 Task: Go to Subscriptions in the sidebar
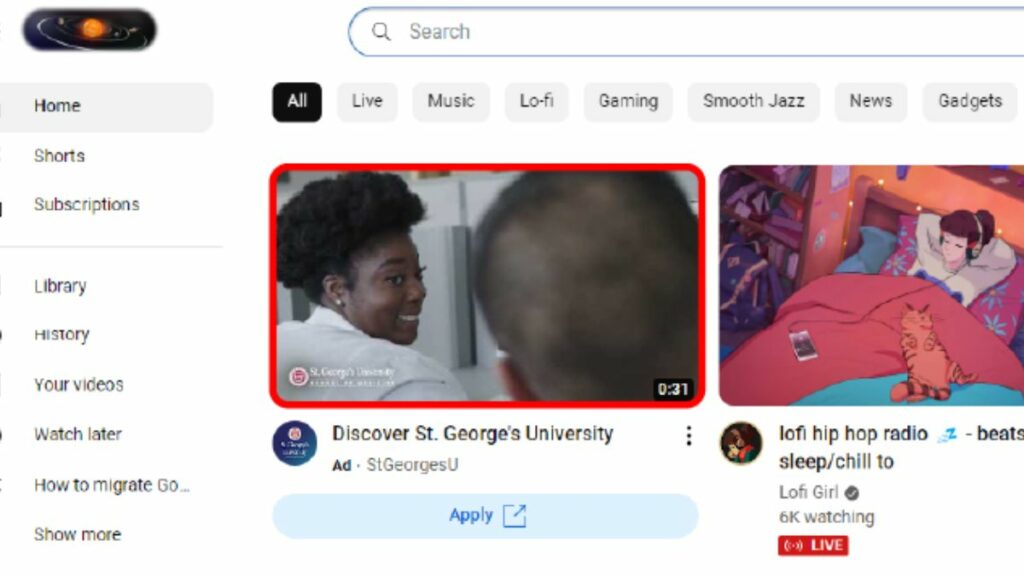click(86, 205)
